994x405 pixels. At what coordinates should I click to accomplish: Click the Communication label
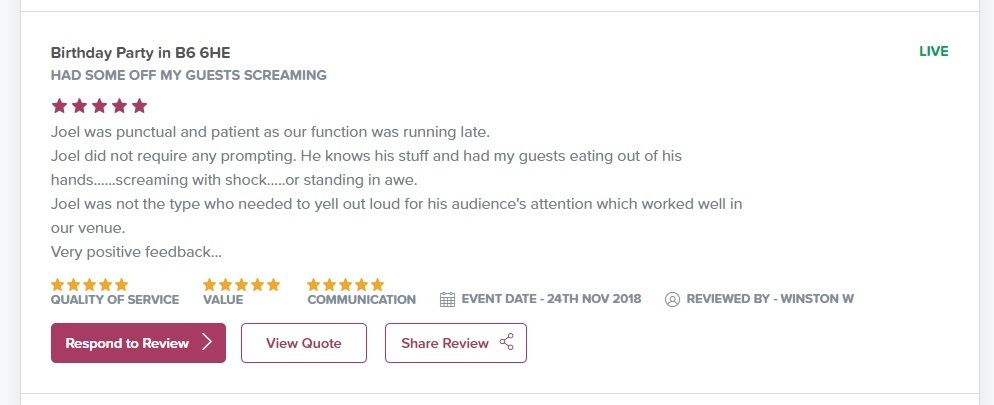point(361,300)
